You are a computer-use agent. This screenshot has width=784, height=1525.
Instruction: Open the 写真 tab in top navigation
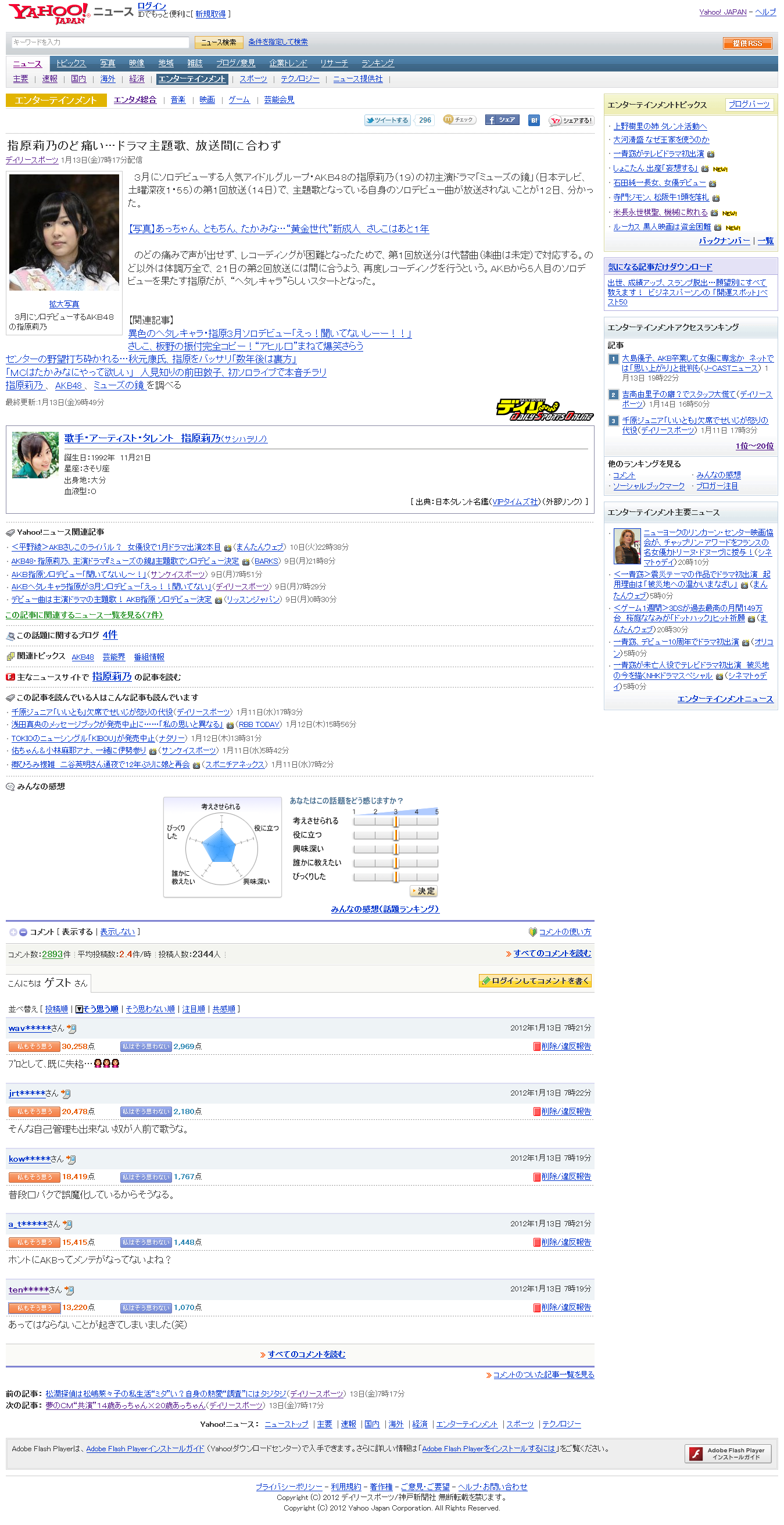[x=108, y=63]
